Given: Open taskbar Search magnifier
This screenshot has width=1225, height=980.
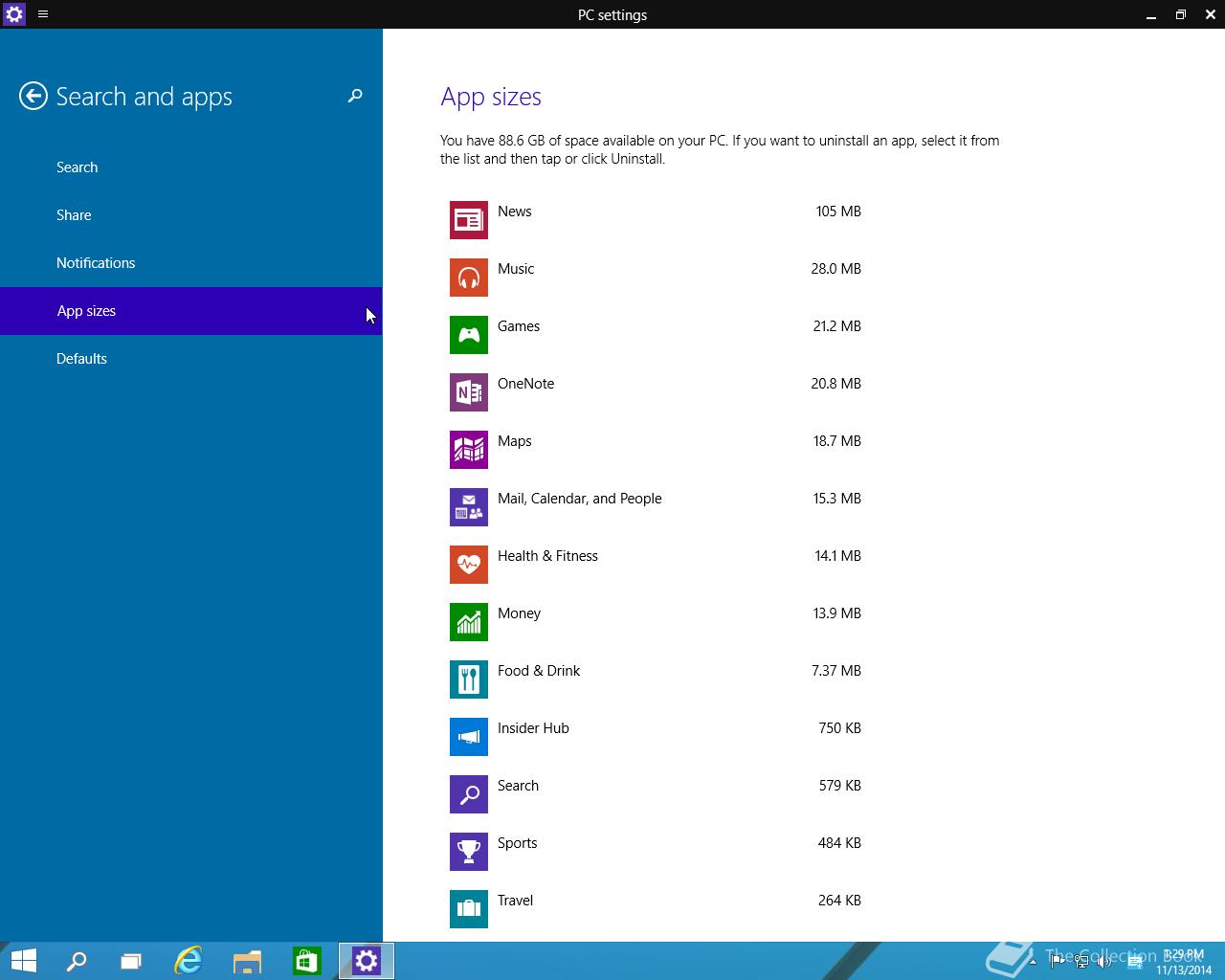Looking at the screenshot, I should point(76,961).
